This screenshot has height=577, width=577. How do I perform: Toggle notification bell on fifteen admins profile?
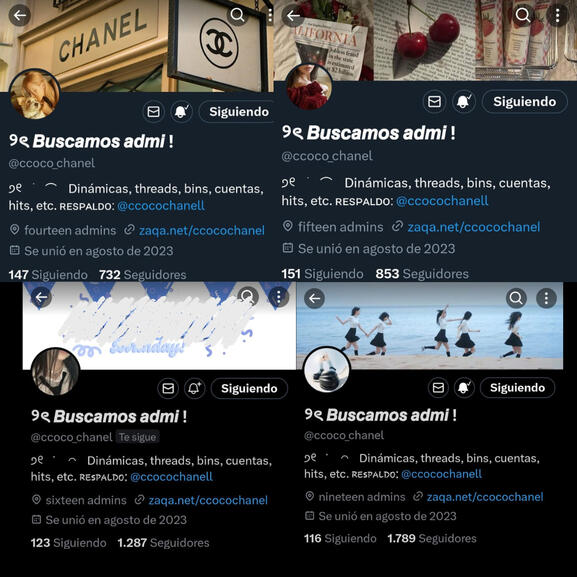[463, 102]
